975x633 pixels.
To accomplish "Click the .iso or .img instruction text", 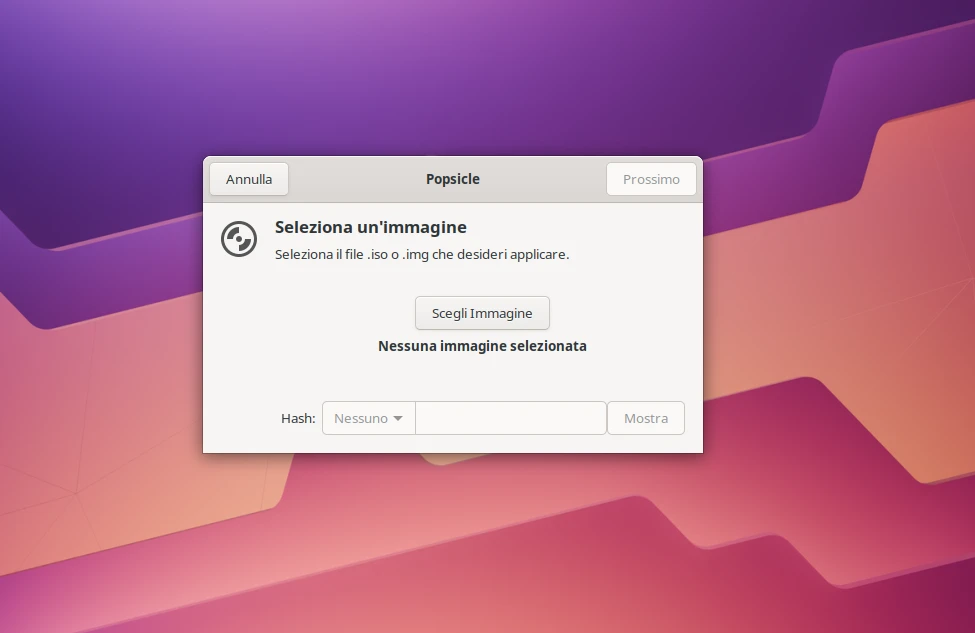I will pyautogui.click(x=422, y=254).
